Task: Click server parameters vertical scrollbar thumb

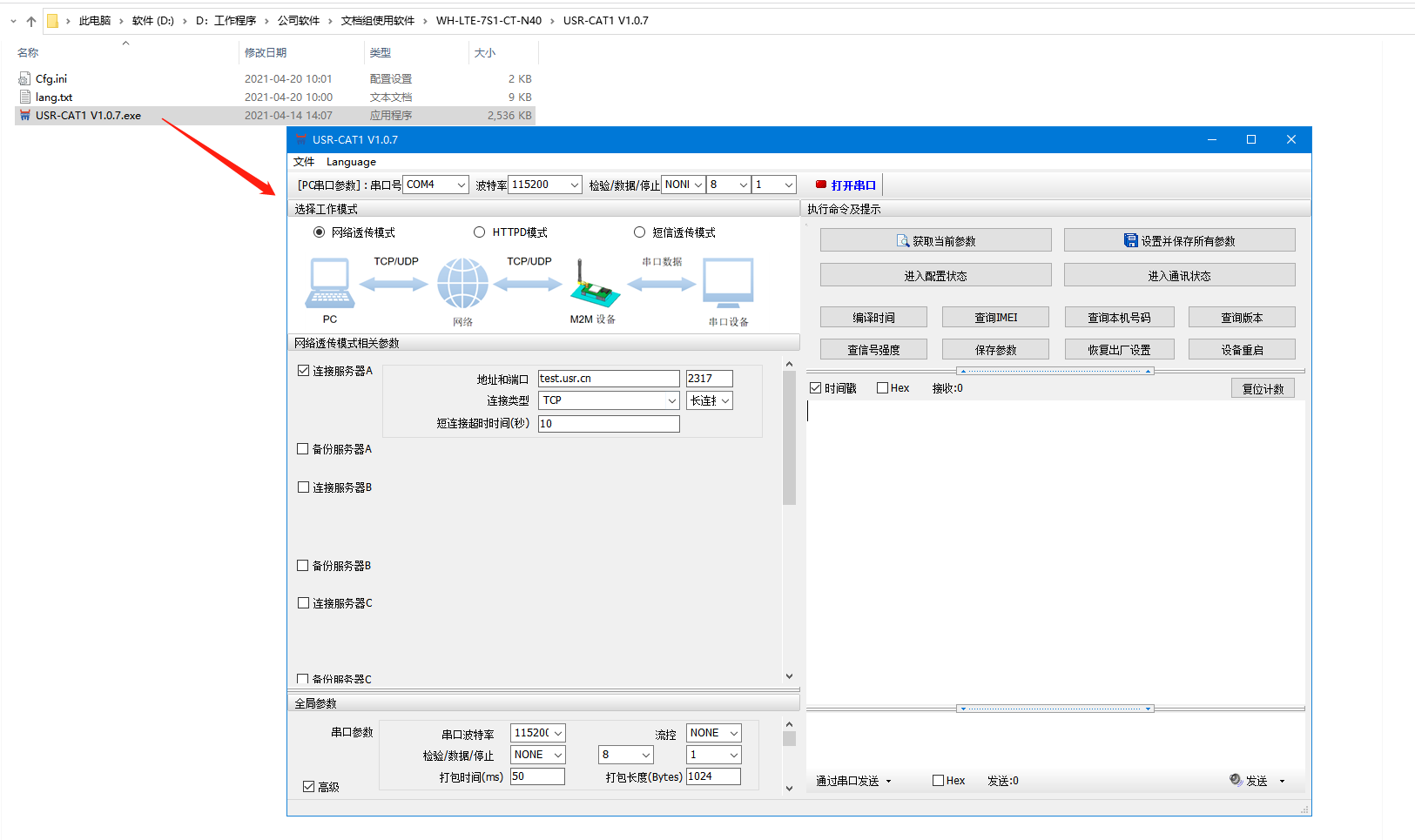Action: tap(790, 439)
